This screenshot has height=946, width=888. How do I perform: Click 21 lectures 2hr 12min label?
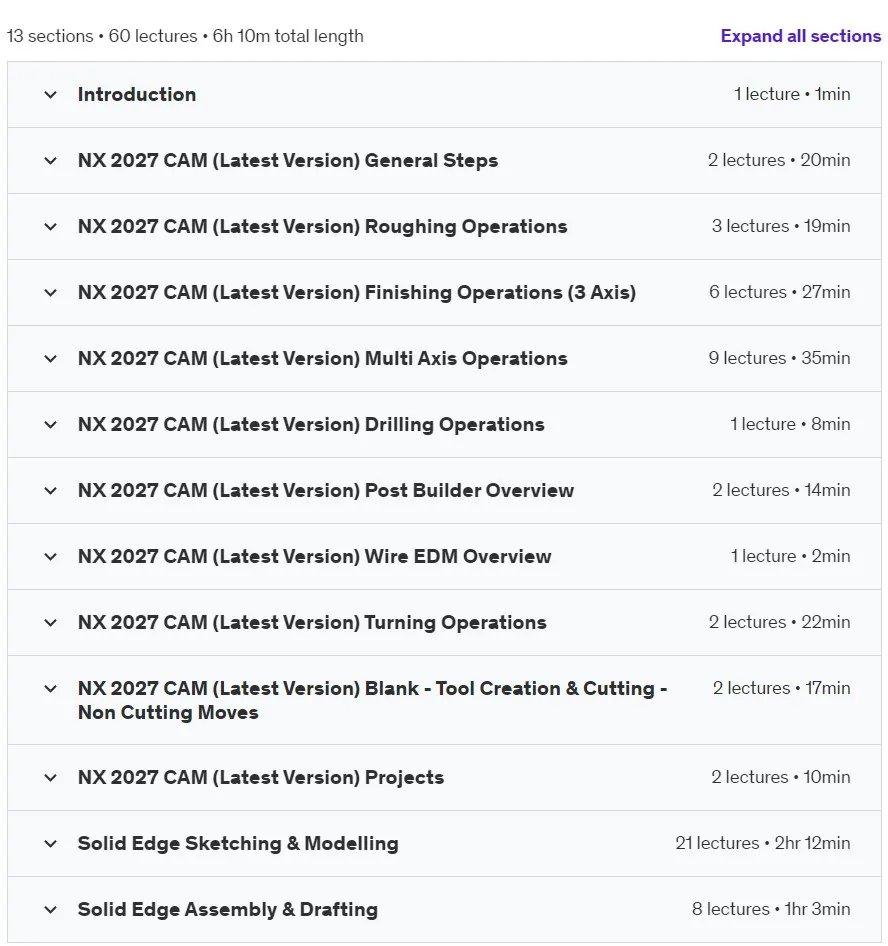pyautogui.click(x=763, y=843)
